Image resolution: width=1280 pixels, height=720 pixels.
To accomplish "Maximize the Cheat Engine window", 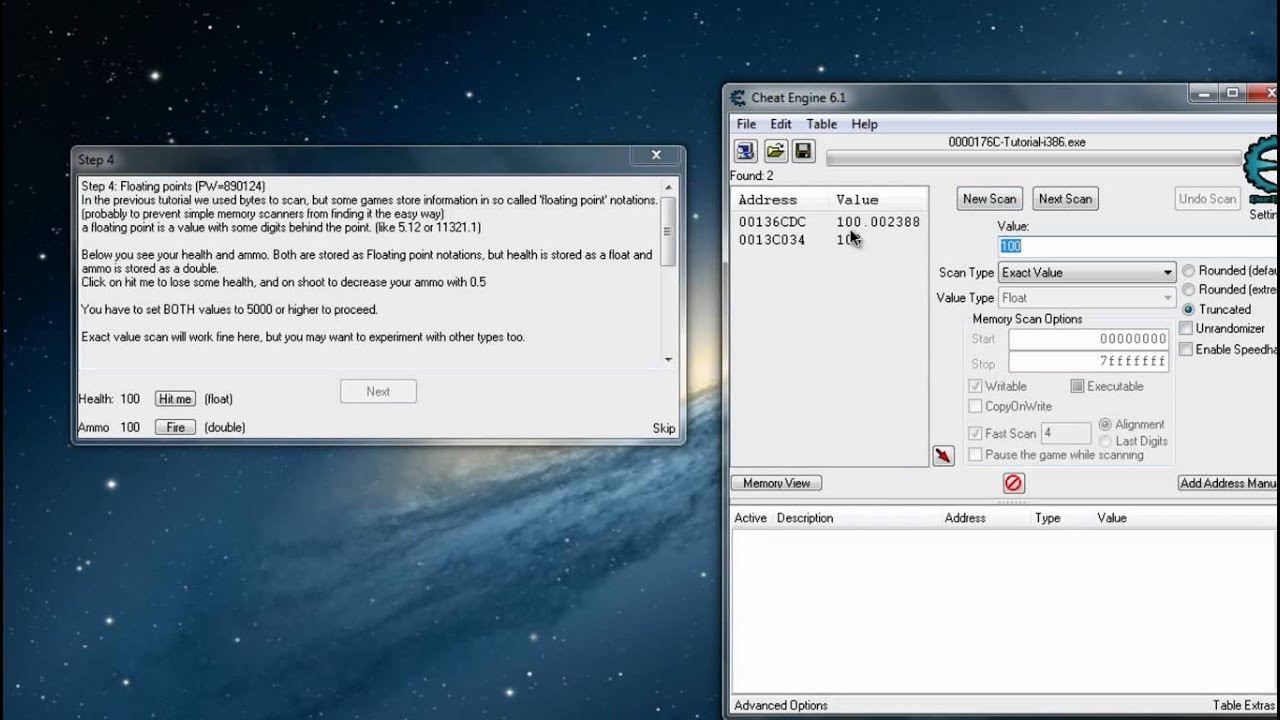I will 1232,94.
